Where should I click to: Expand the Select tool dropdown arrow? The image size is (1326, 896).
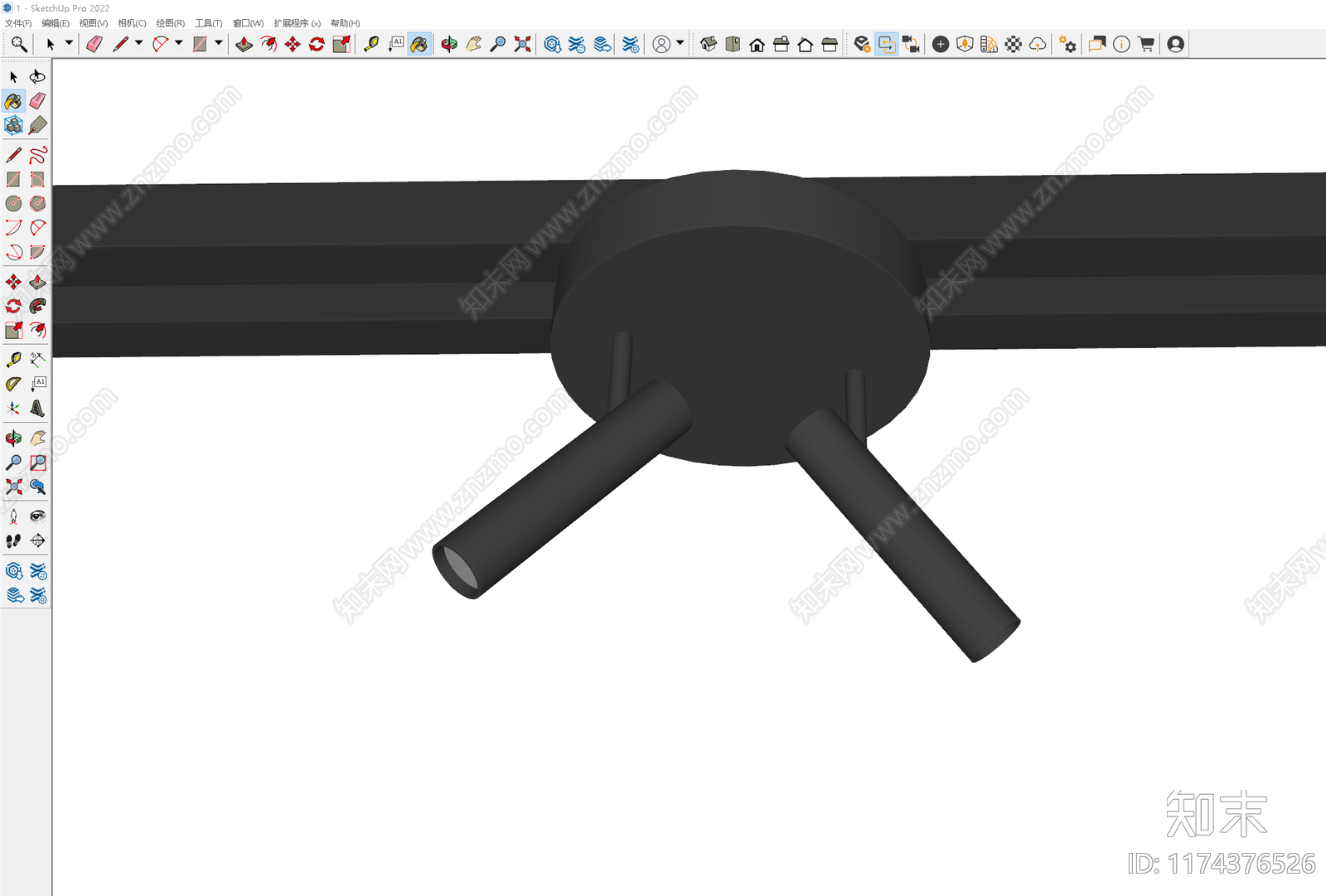point(69,43)
